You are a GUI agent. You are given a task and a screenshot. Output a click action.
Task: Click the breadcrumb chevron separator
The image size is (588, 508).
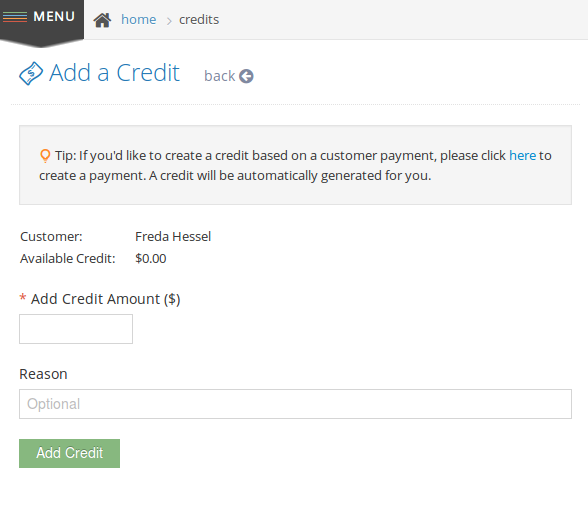coord(169,21)
